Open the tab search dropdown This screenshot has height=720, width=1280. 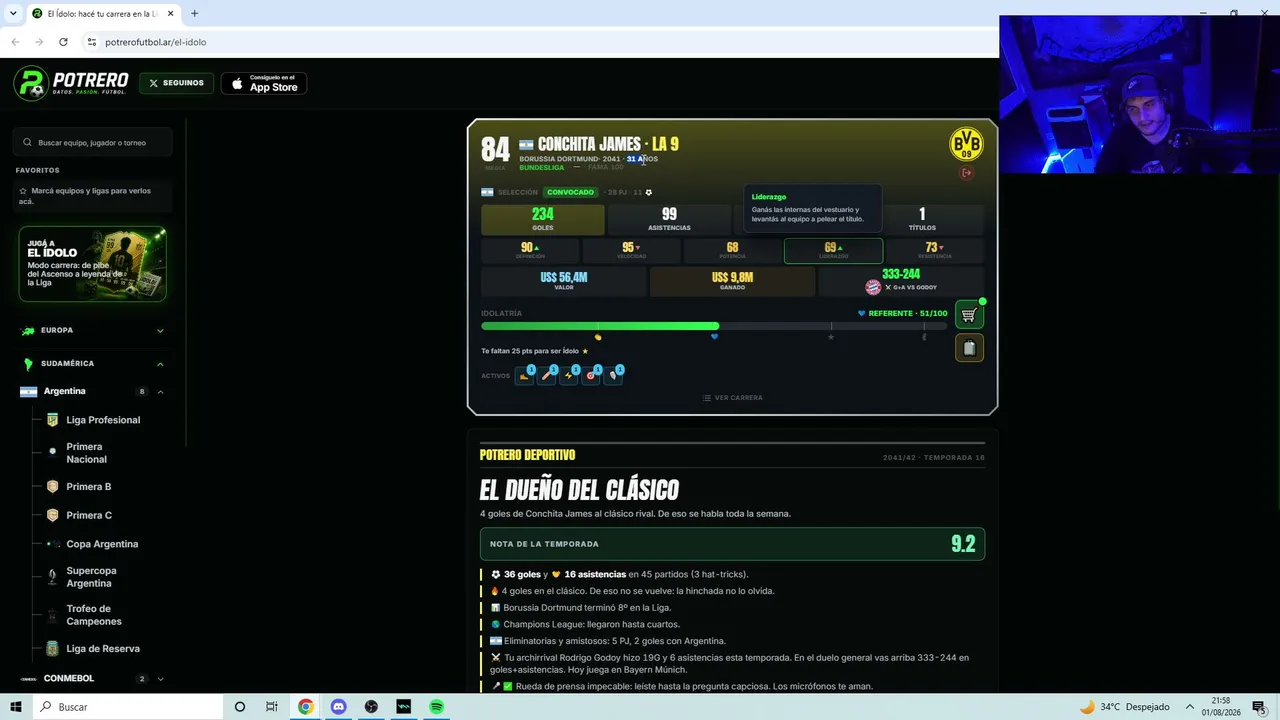(13, 14)
